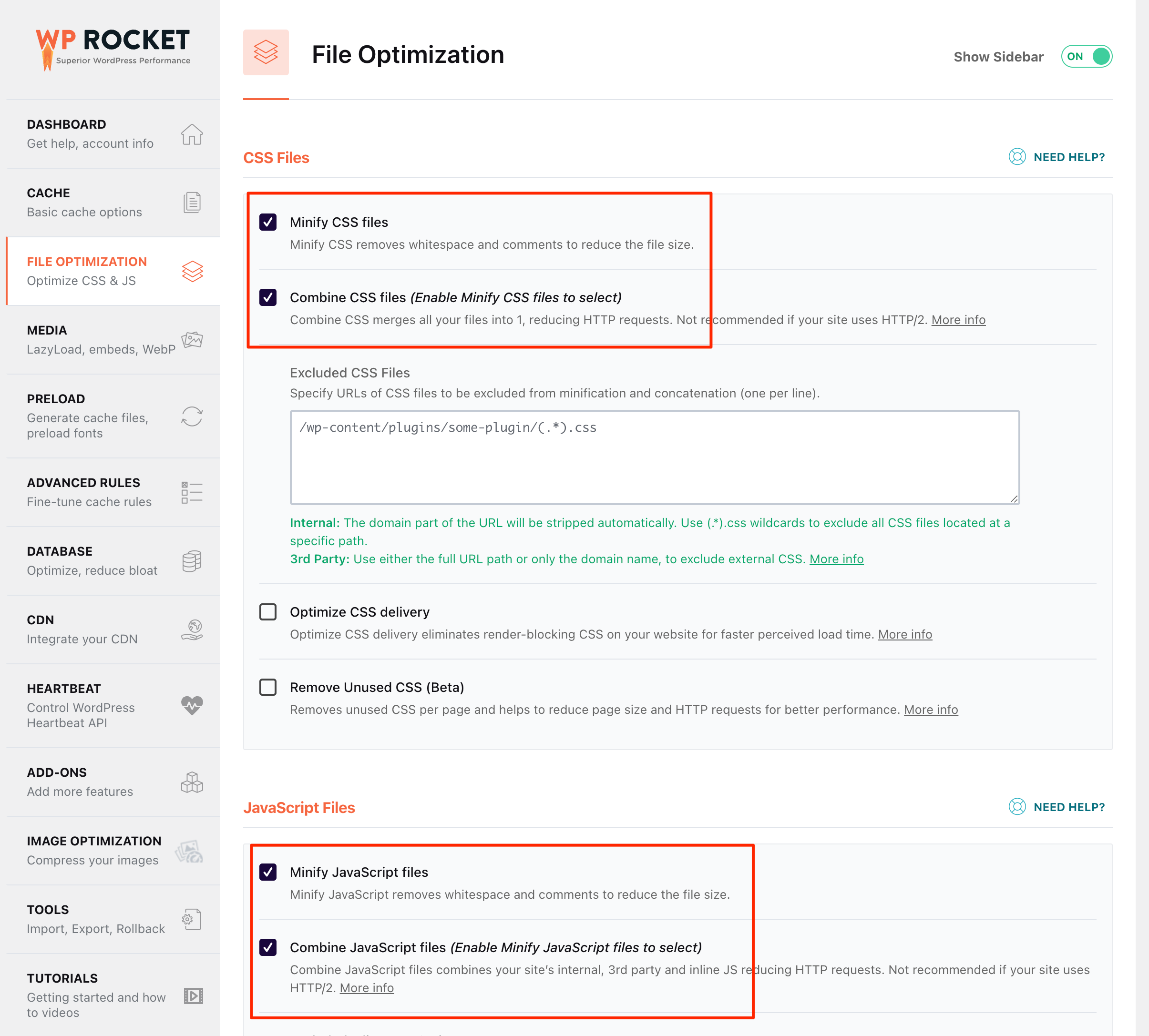The height and width of the screenshot is (1036, 1149).
Task: Open More info link for Combine CSS
Action: [958, 320]
